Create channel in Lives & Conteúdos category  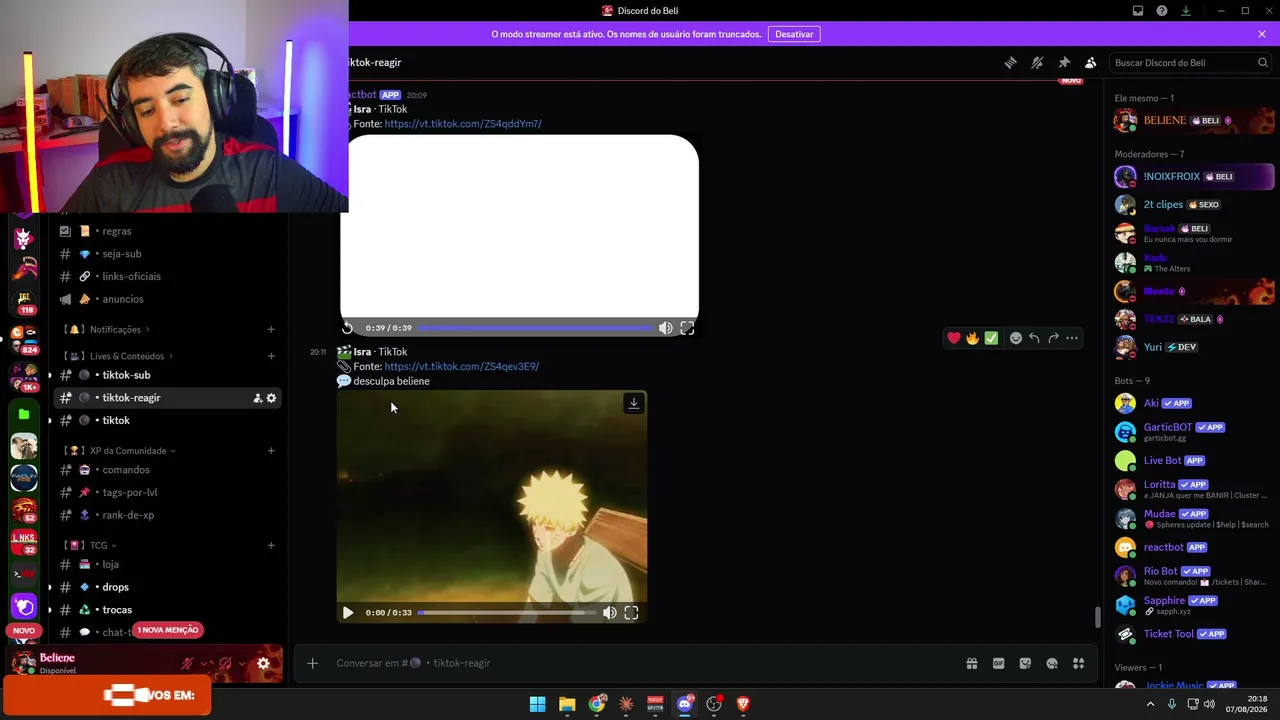coord(271,356)
